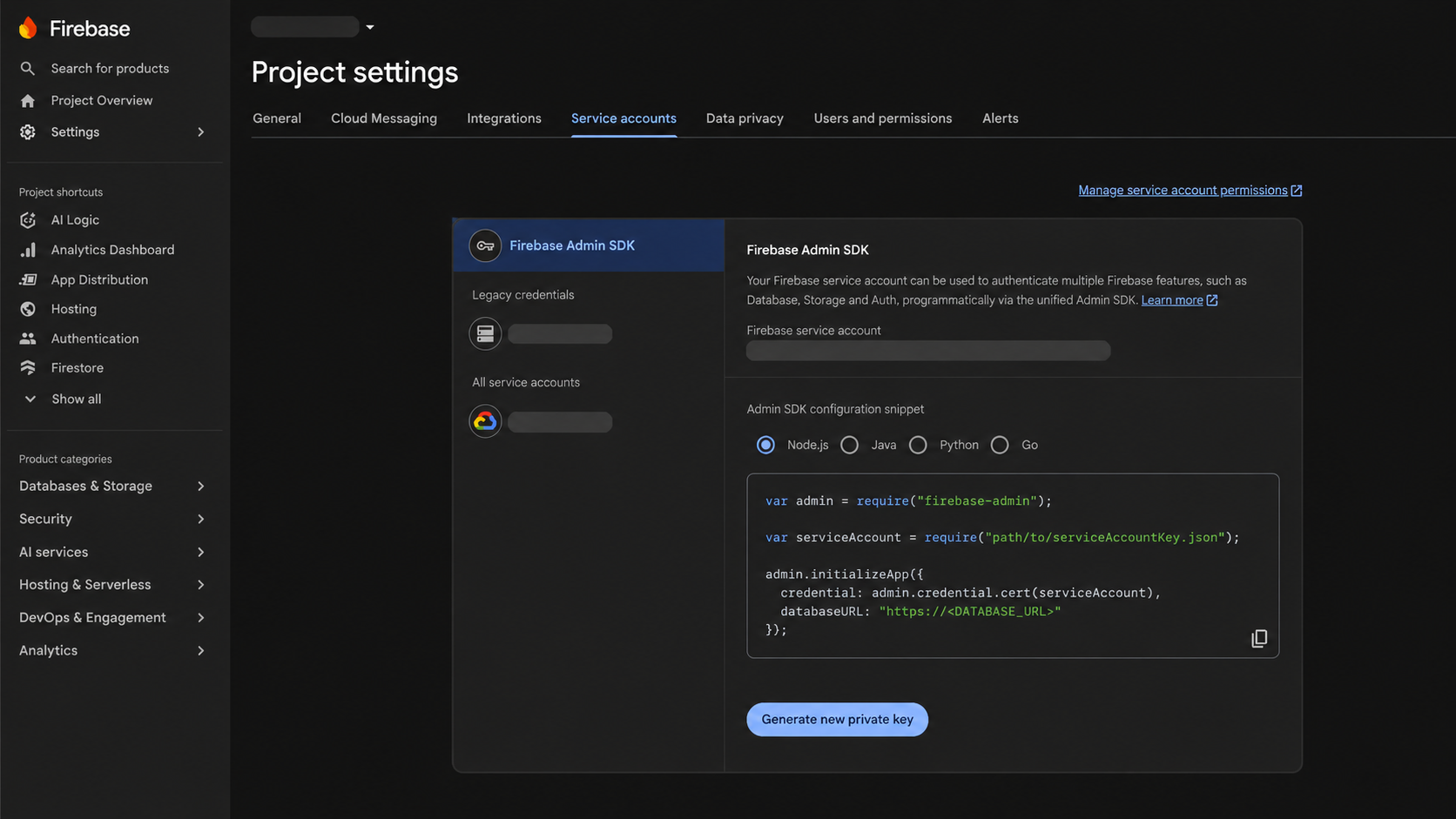Click the Firestore waves icon
The height and width of the screenshot is (819, 1456).
pyautogui.click(x=28, y=368)
